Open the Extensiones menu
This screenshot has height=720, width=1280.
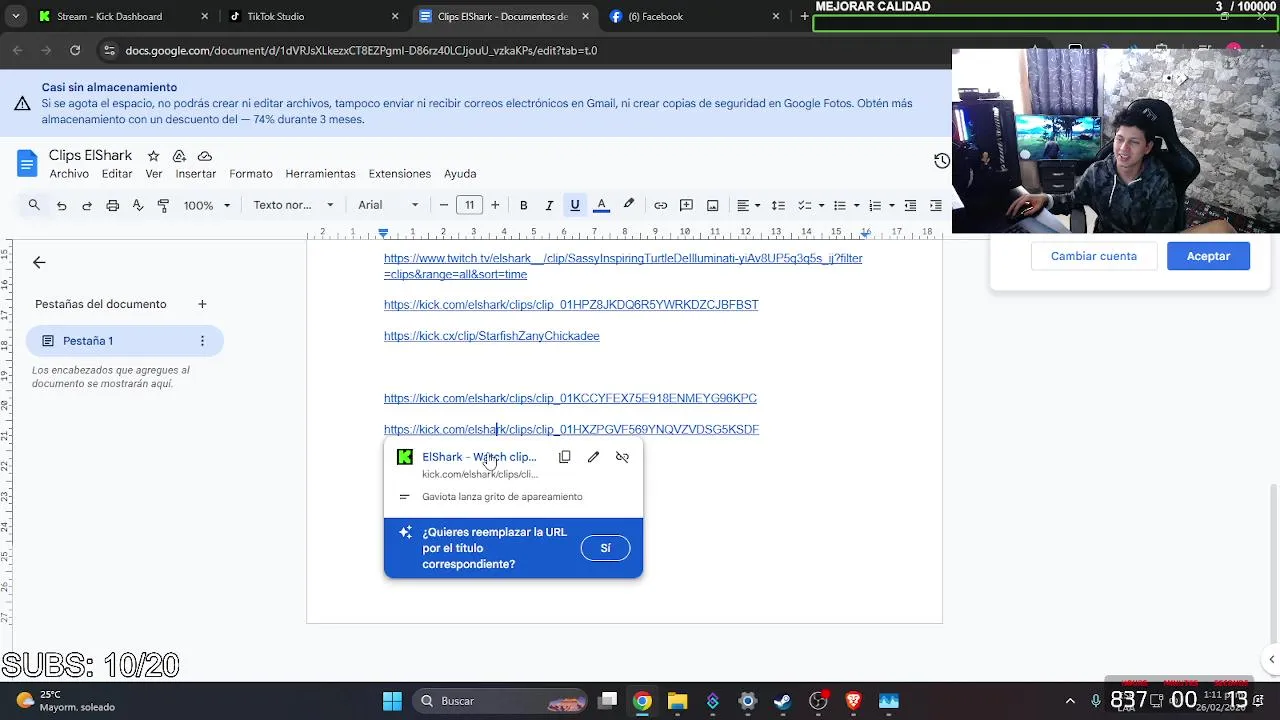(x=400, y=174)
